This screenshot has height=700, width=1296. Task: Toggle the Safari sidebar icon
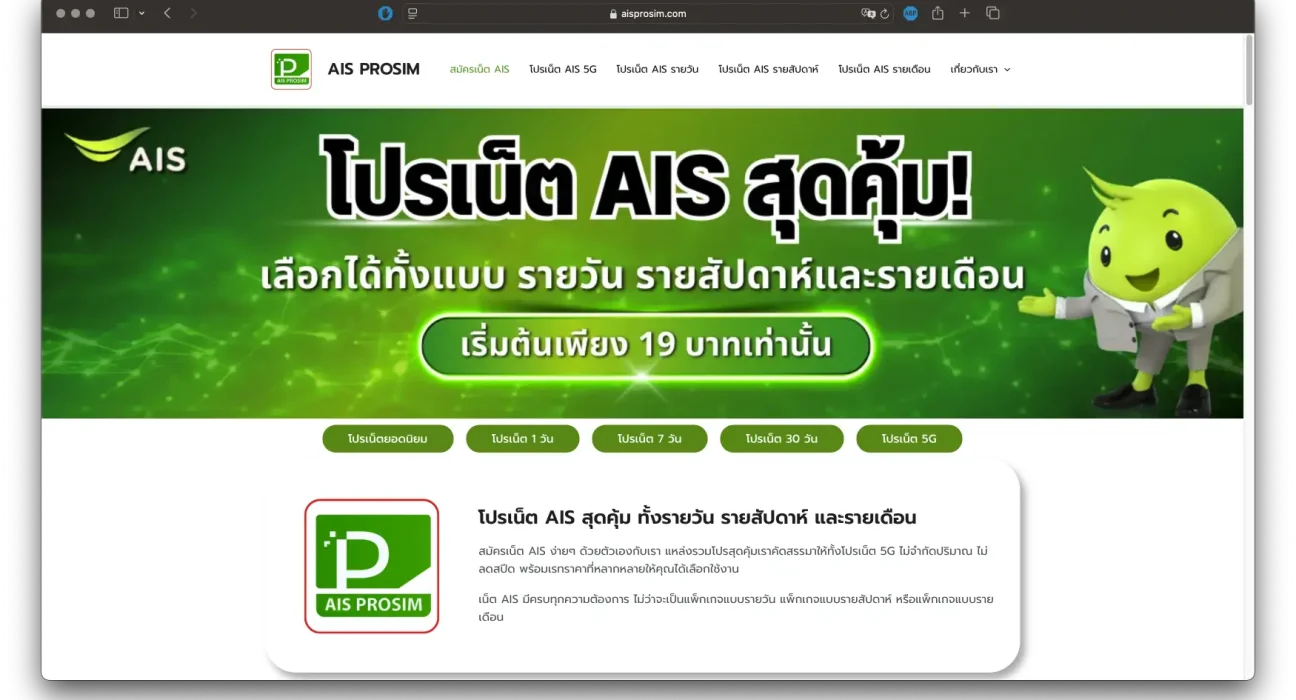point(121,13)
